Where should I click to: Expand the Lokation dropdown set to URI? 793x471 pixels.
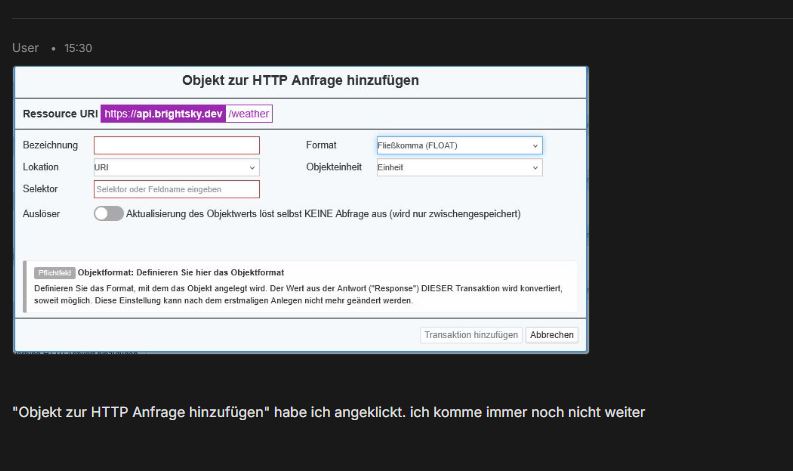[176, 167]
